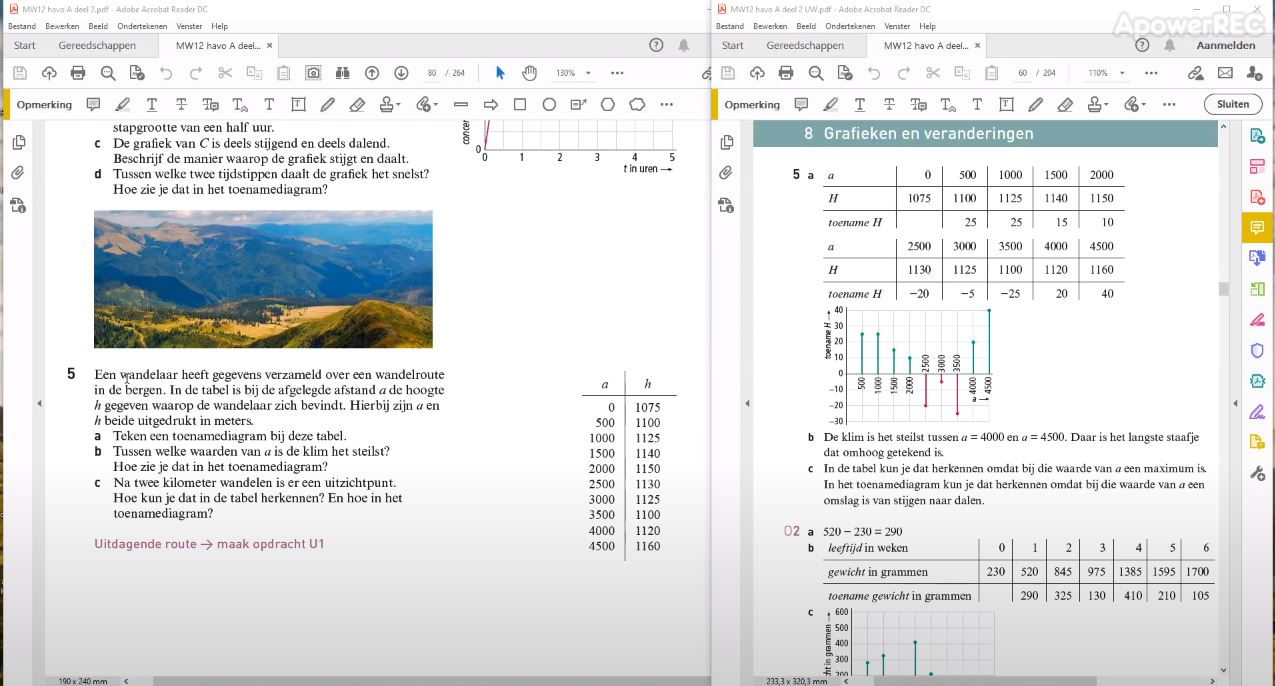
Task: Select highlighter tool in left window
Action: [x=123, y=104]
